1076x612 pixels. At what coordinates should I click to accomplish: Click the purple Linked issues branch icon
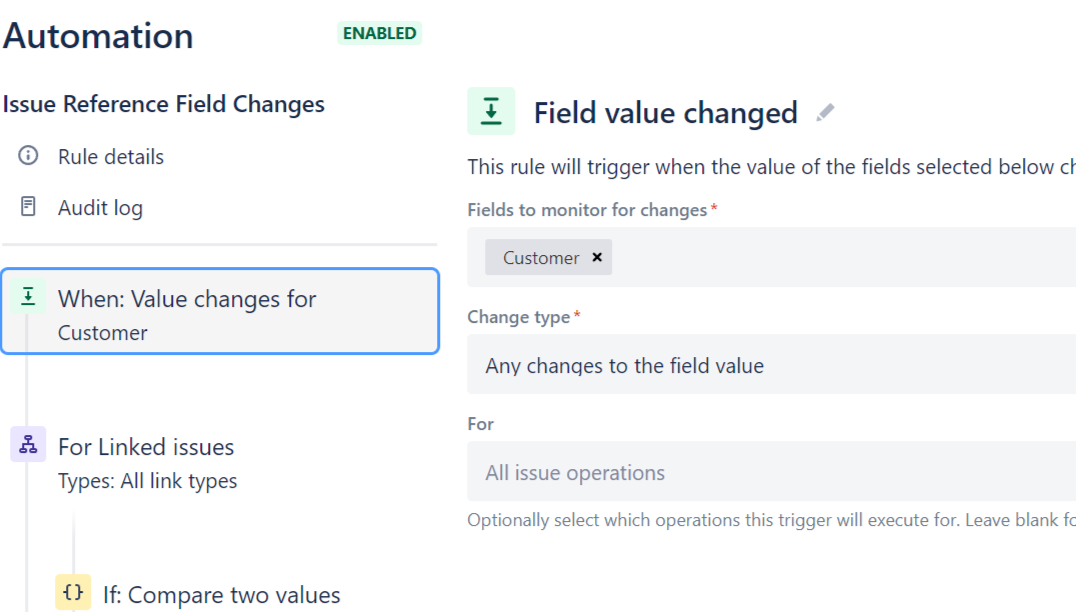coord(28,445)
